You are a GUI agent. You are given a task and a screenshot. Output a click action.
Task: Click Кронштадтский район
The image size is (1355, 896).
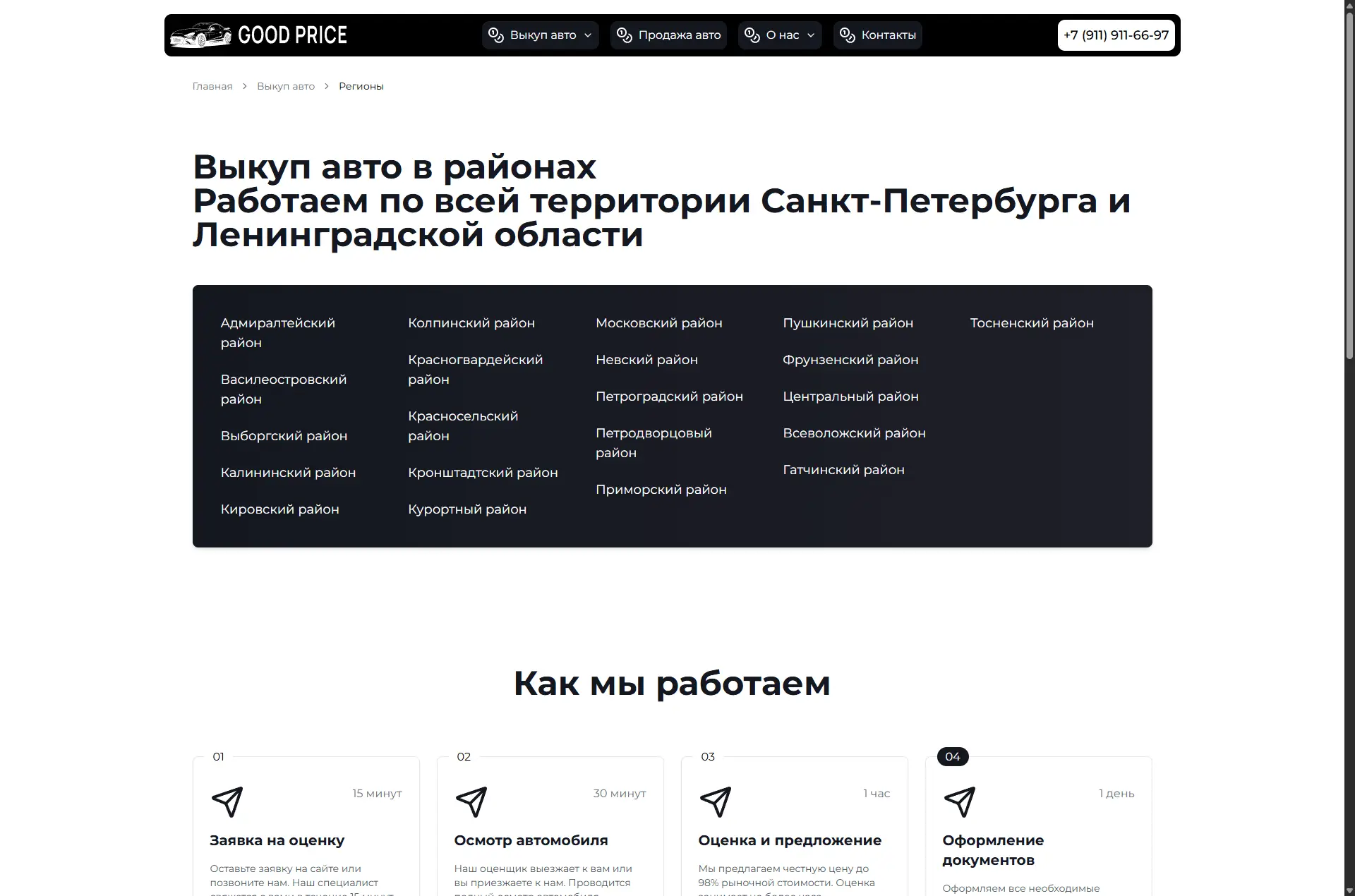click(483, 472)
